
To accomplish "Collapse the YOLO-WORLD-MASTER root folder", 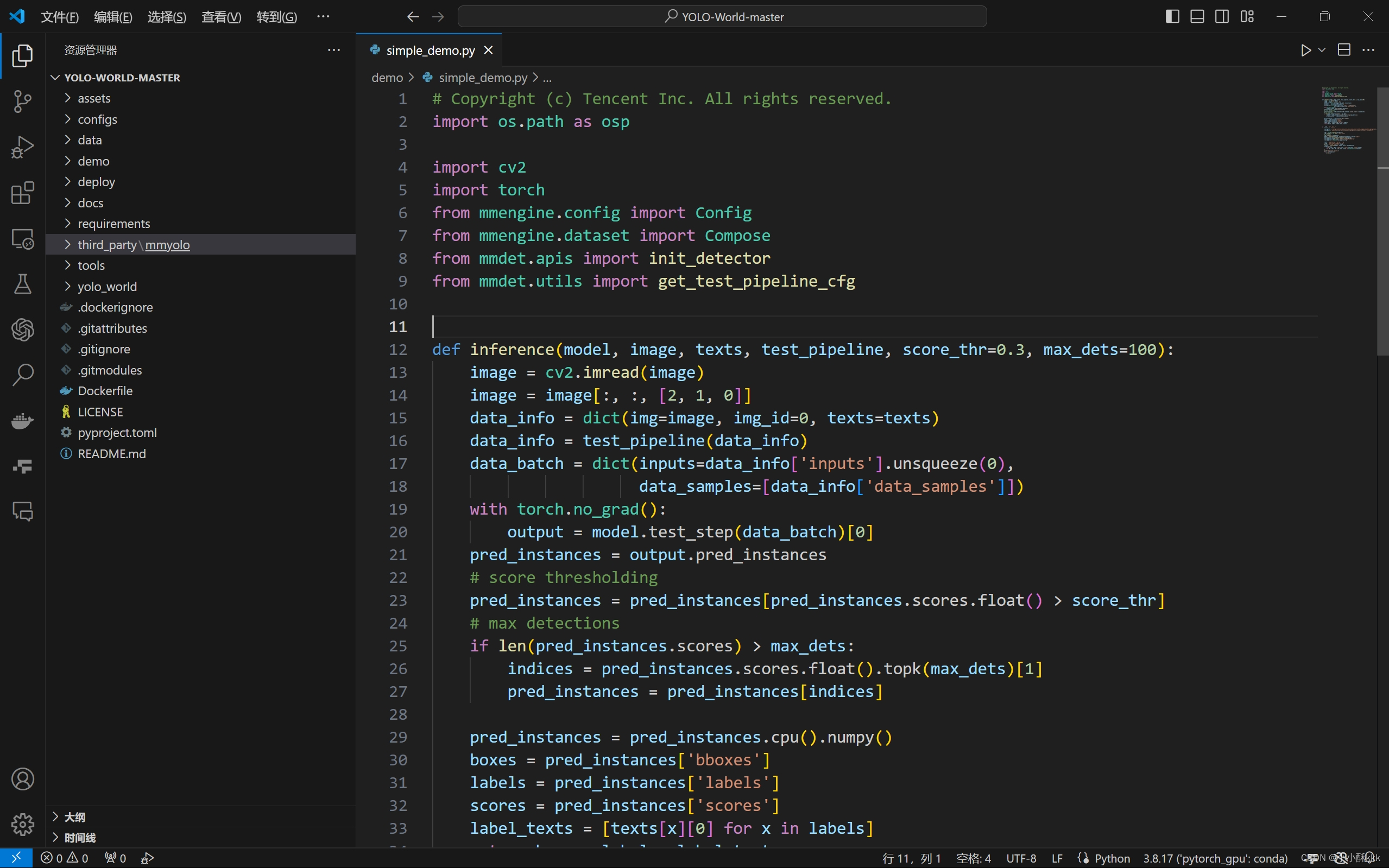I will [200, 78].
